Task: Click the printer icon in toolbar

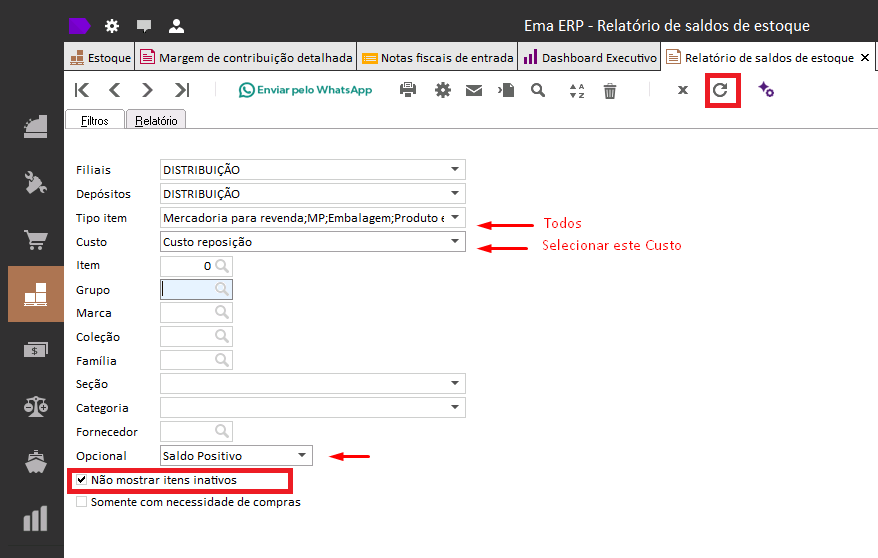Action: [408, 90]
